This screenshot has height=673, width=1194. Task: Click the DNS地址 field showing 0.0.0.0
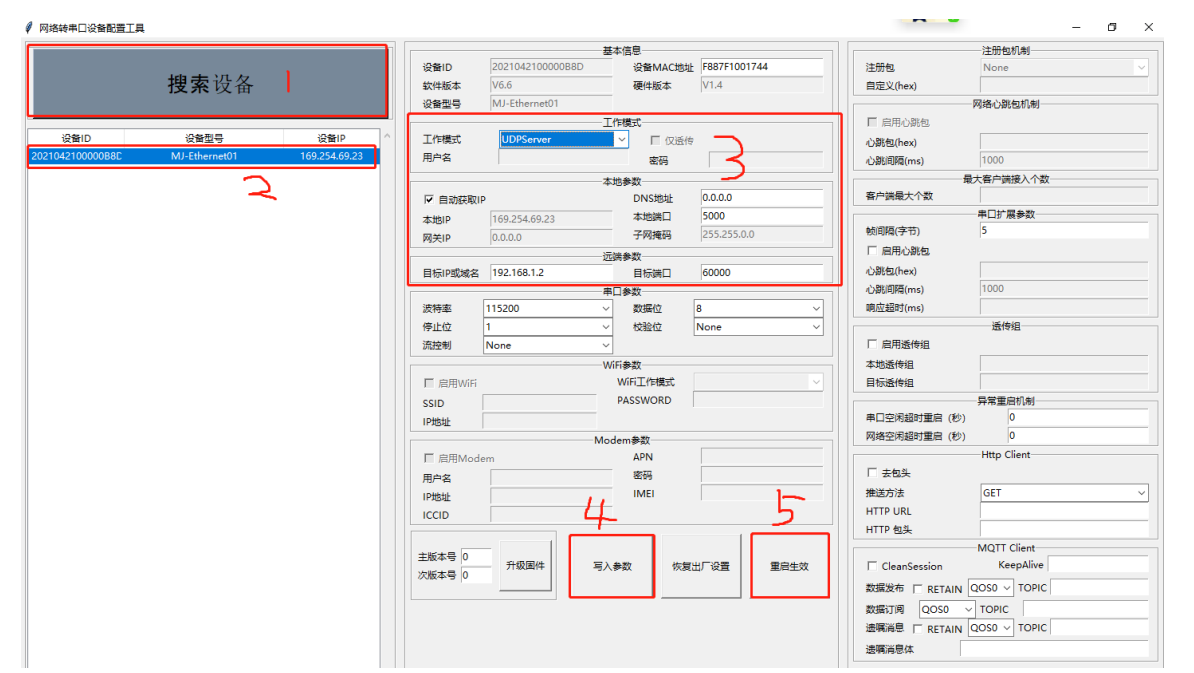pyautogui.click(x=761, y=198)
